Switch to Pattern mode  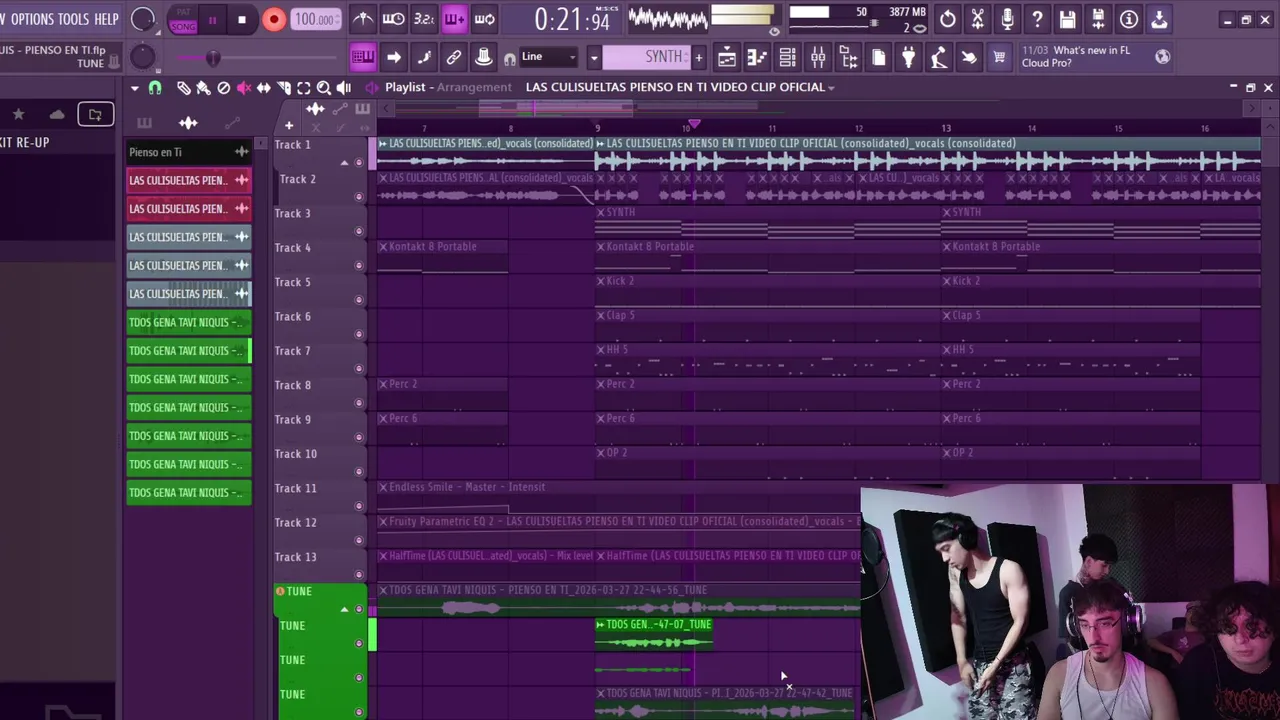(x=183, y=13)
